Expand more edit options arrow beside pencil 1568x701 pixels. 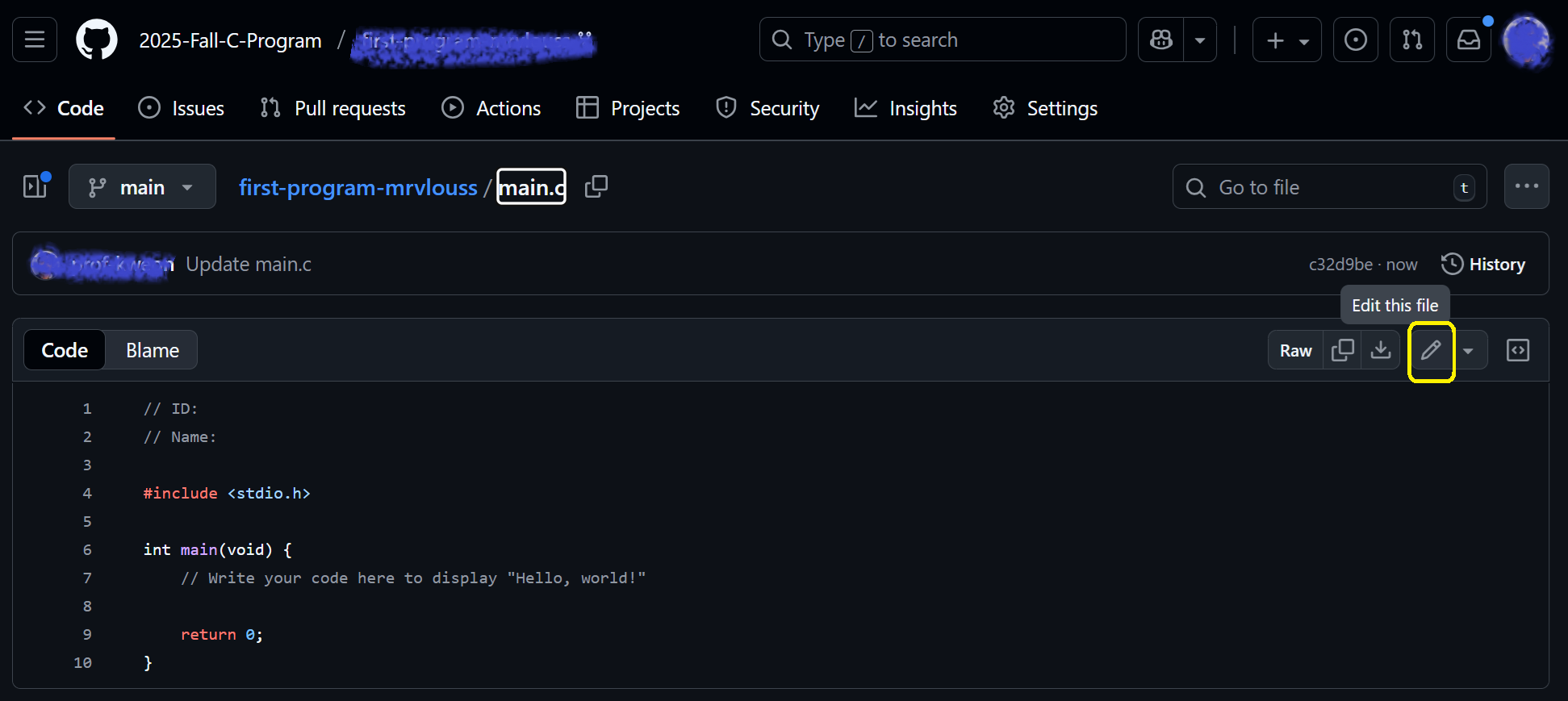pyautogui.click(x=1469, y=350)
